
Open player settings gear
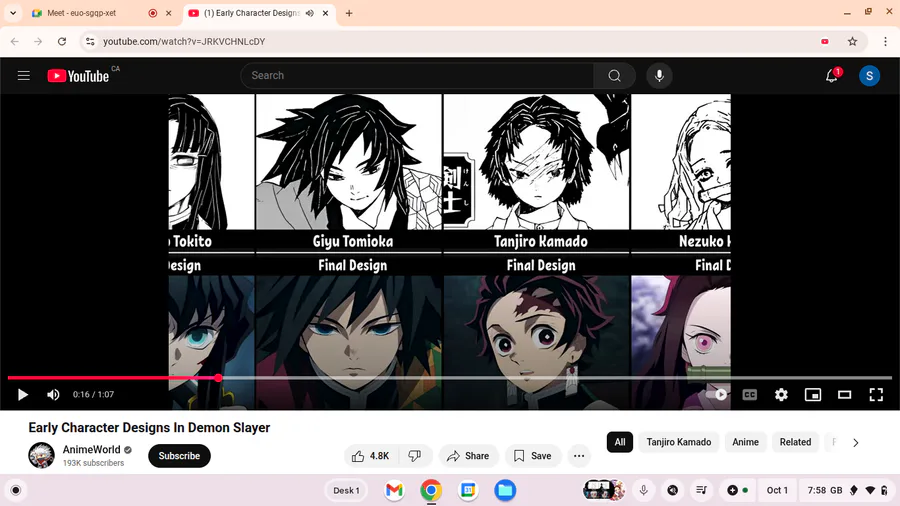tap(781, 395)
